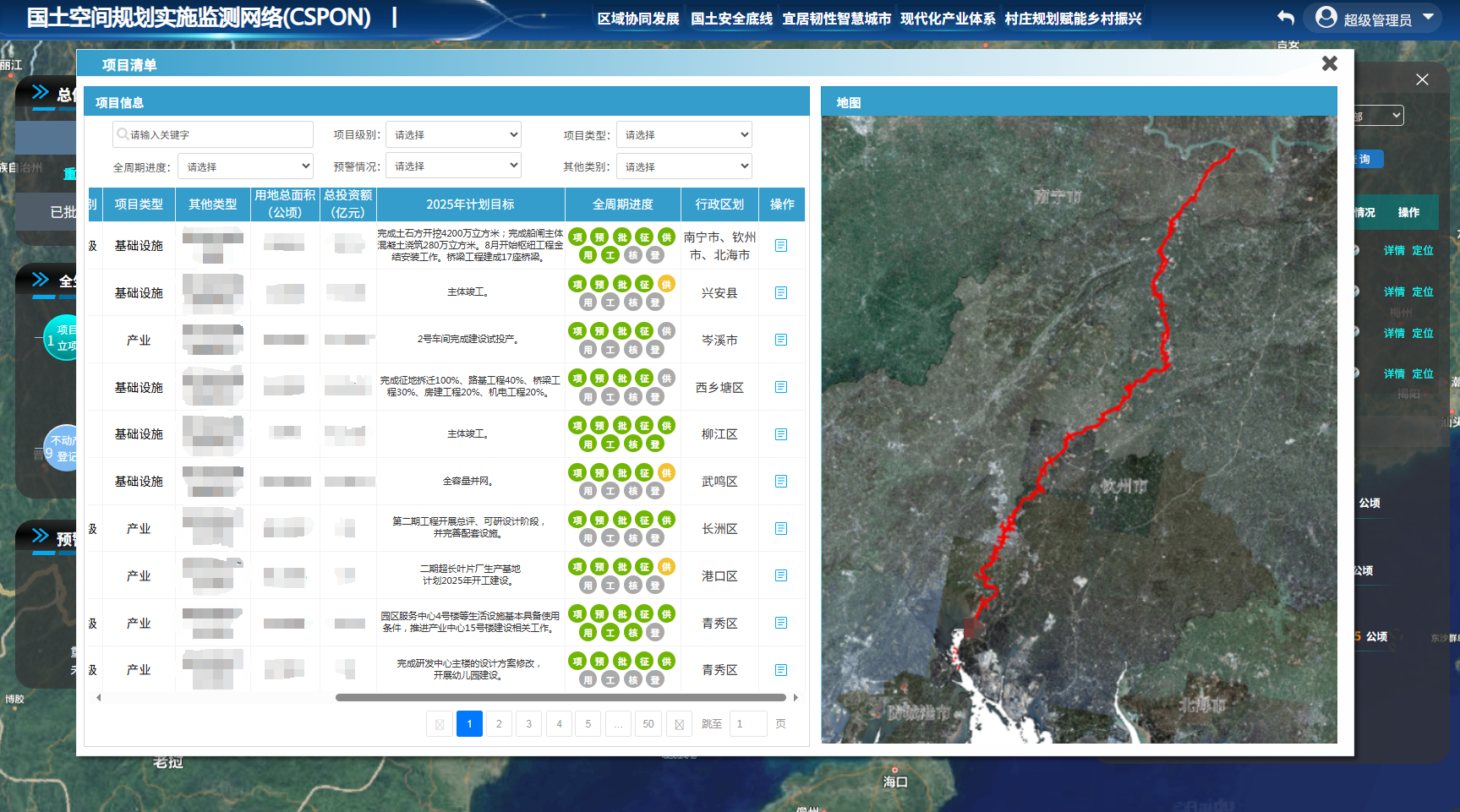Viewport: 1460px width, 812px height.
Task: Click the operation icon in 武鸣区 row
Action: tap(781, 481)
